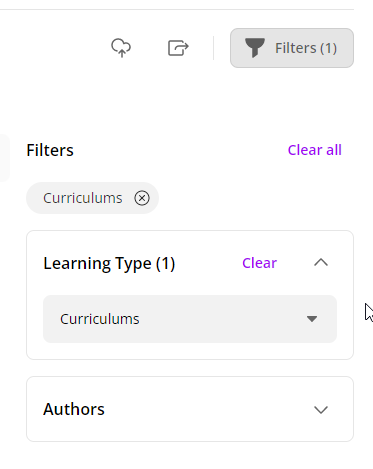Click the cloud upload icon
The height and width of the screenshot is (469, 373).
tap(121, 48)
